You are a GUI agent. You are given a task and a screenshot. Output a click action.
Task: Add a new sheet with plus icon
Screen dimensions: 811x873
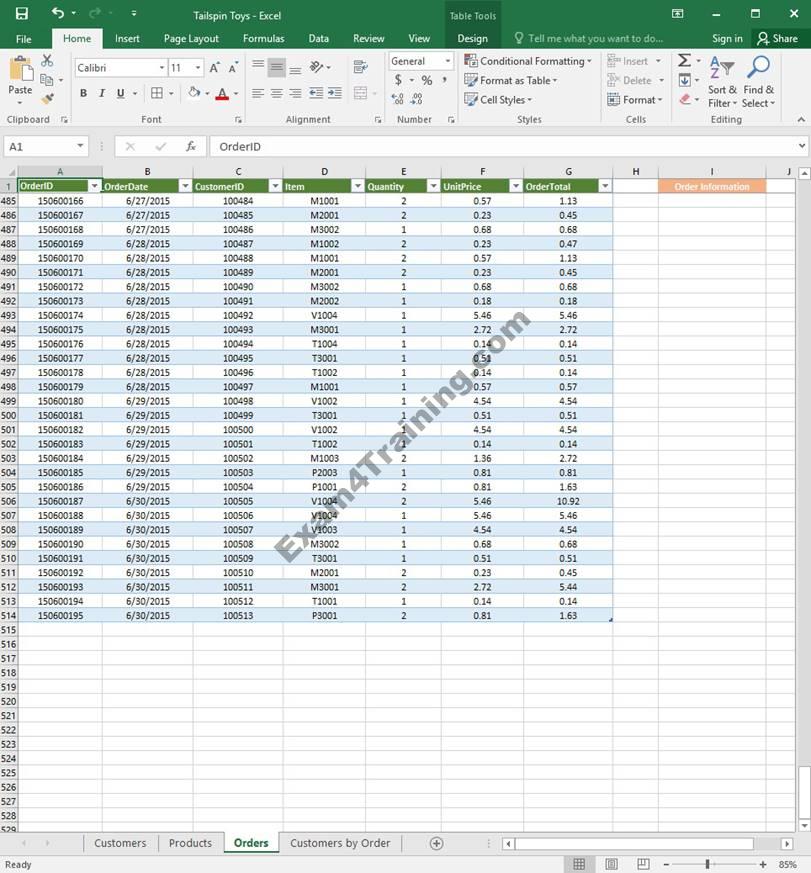pyautogui.click(x=436, y=843)
